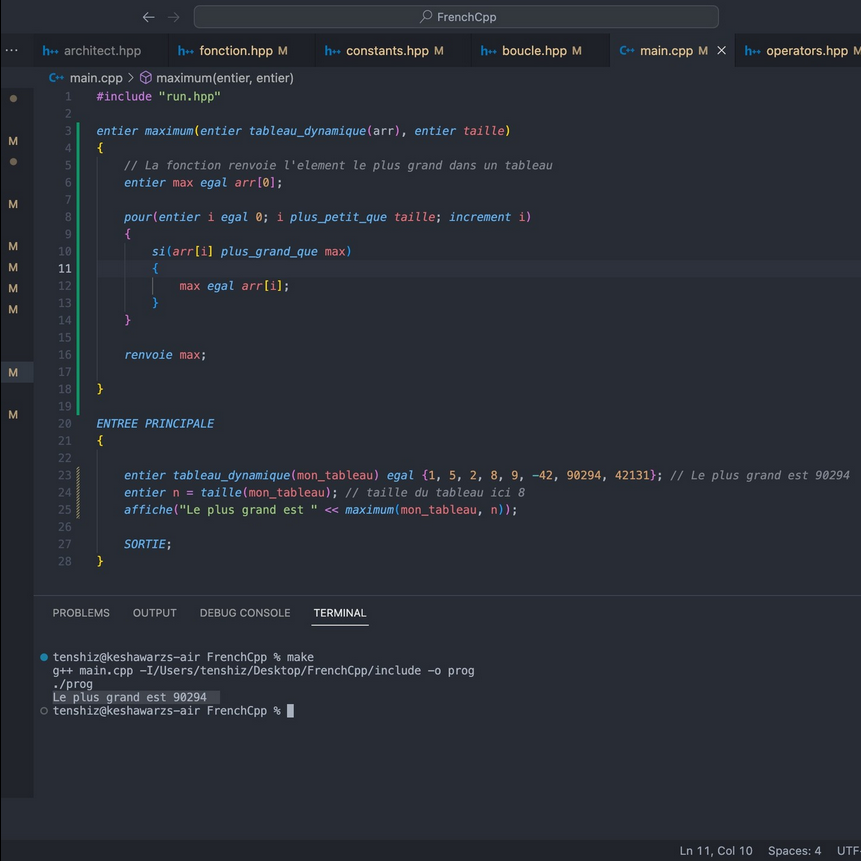The image size is (861, 861).
Task: Expand the main.cpp breadcrumb dropdown
Action: click(96, 78)
